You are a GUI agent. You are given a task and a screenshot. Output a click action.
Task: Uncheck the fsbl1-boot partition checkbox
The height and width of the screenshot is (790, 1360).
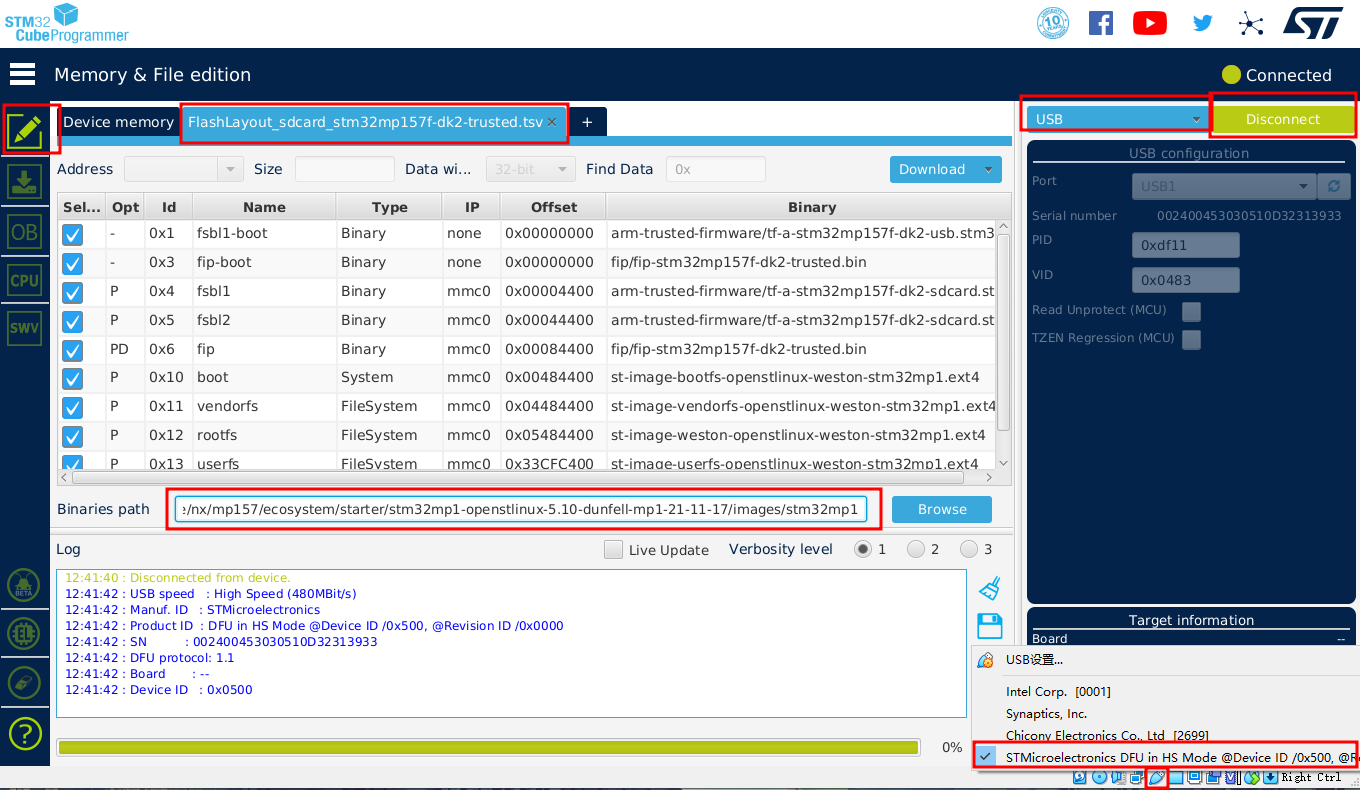tap(73, 234)
